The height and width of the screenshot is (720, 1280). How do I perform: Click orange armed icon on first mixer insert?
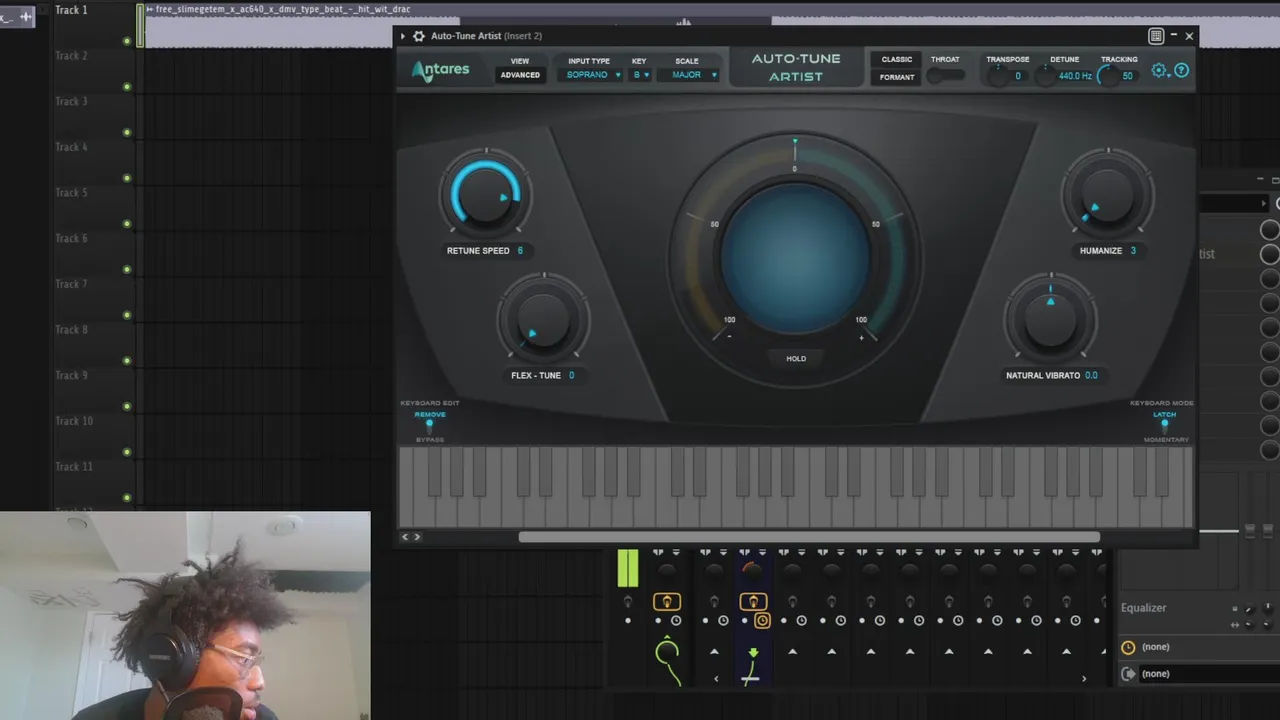pos(667,602)
